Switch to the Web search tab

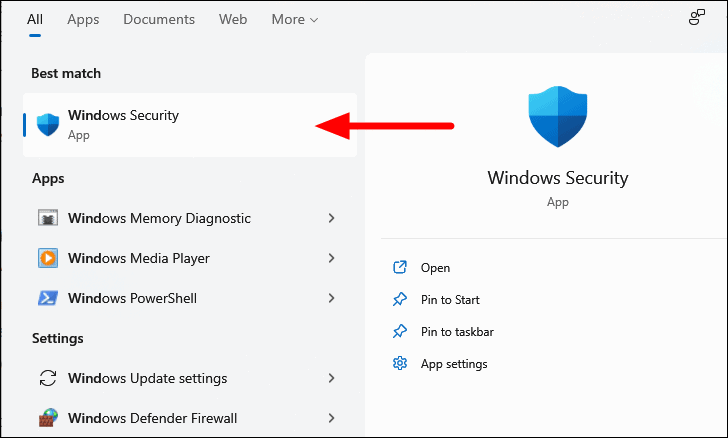[233, 20]
